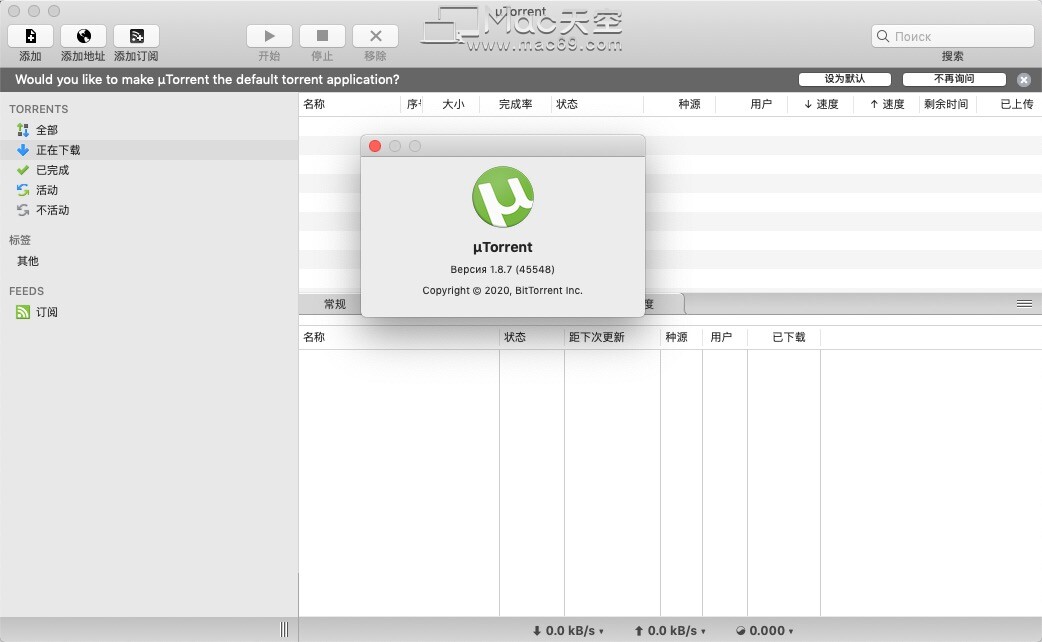Open the hamburger menu right of the tabs
The width and height of the screenshot is (1042, 642).
1024,303
